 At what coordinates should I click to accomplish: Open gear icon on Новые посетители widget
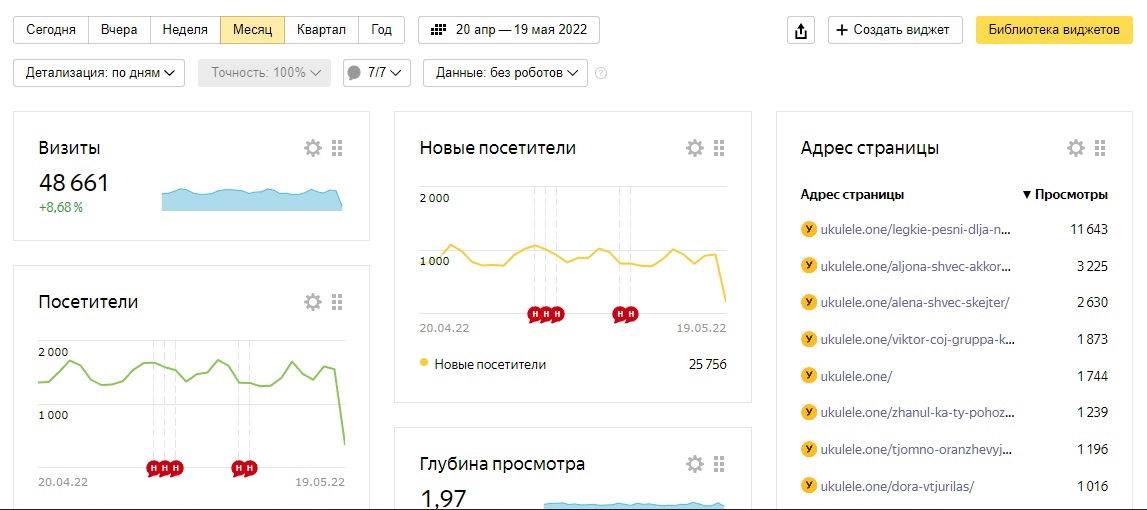point(695,148)
